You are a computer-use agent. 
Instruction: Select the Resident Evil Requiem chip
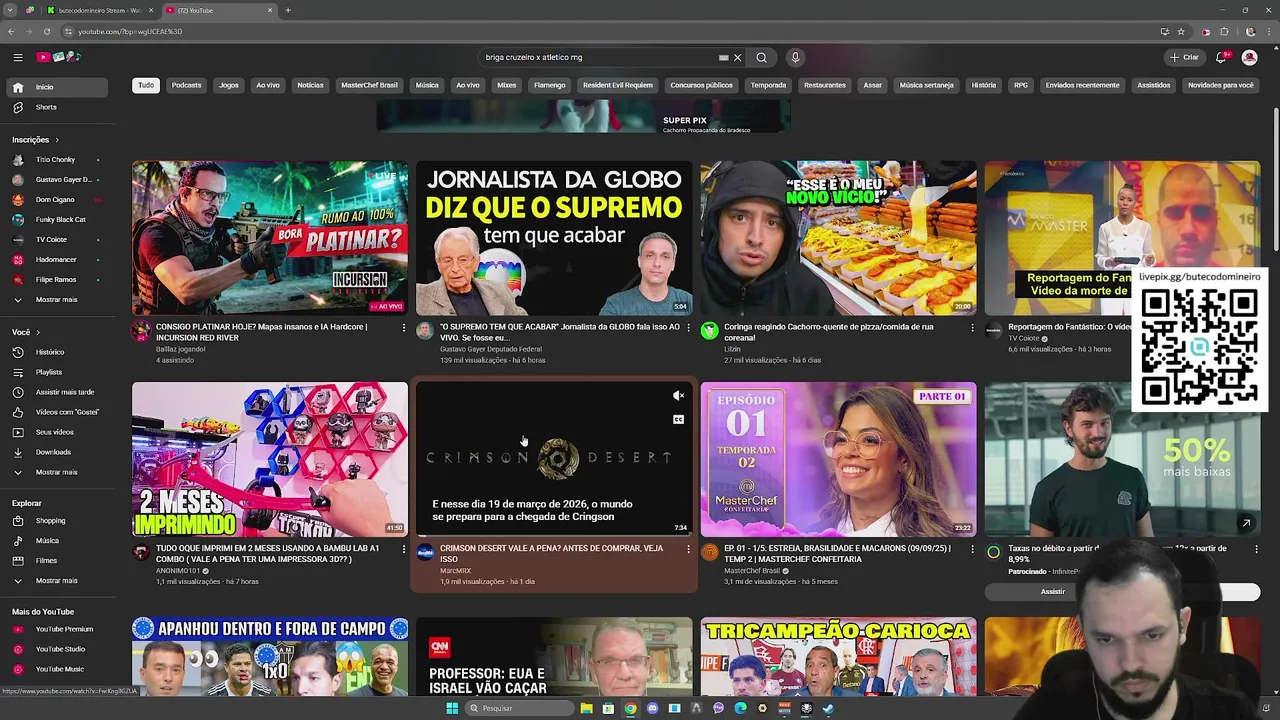point(618,85)
